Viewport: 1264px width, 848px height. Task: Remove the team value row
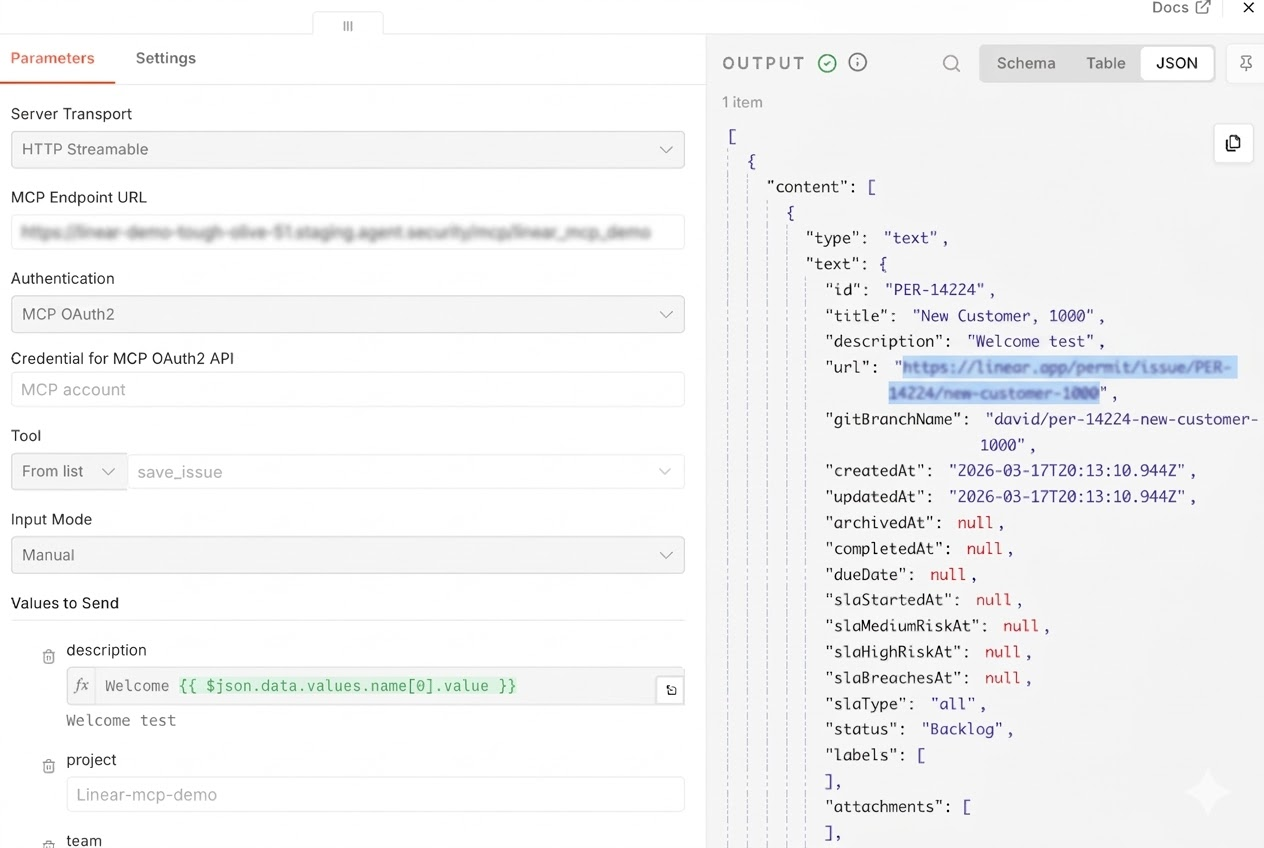[x=48, y=843]
